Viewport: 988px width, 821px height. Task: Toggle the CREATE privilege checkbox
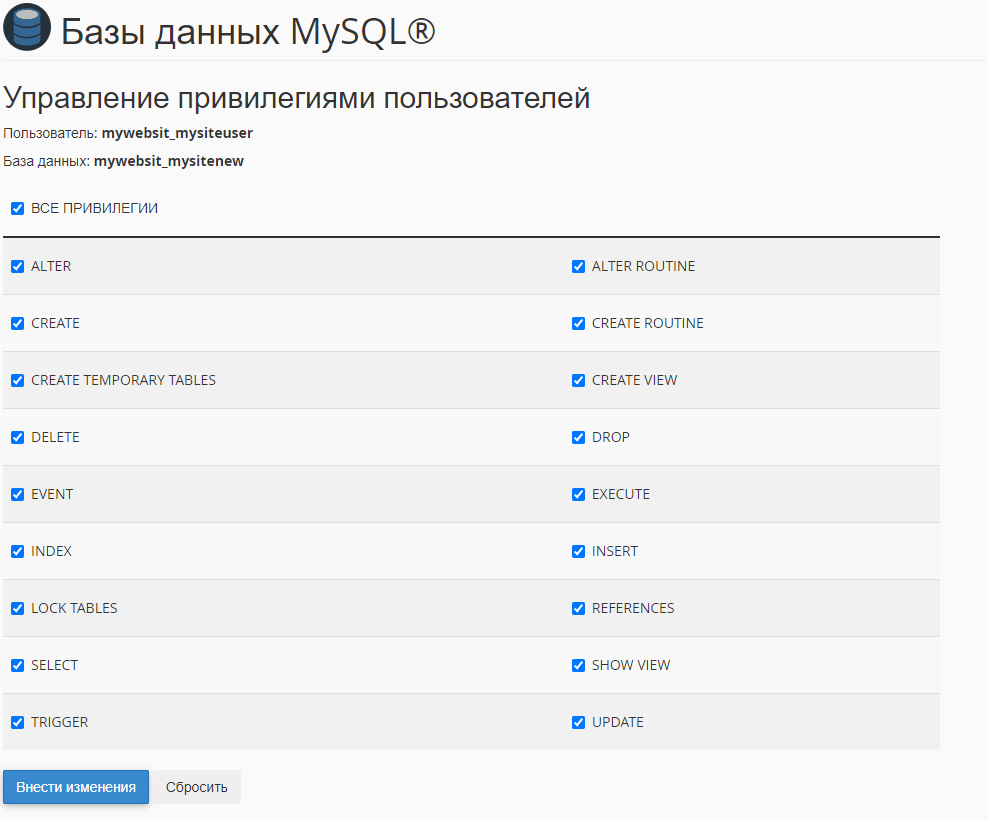click(18, 323)
